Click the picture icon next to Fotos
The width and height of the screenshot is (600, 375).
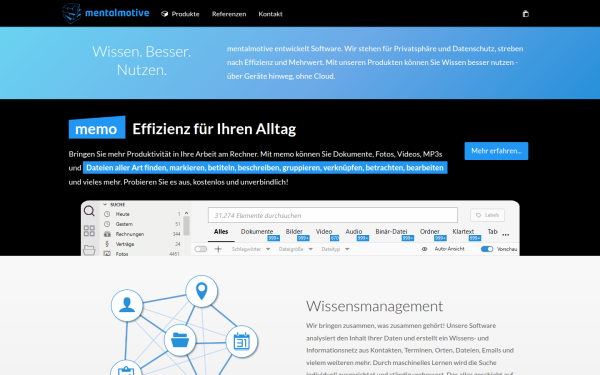(107, 254)
